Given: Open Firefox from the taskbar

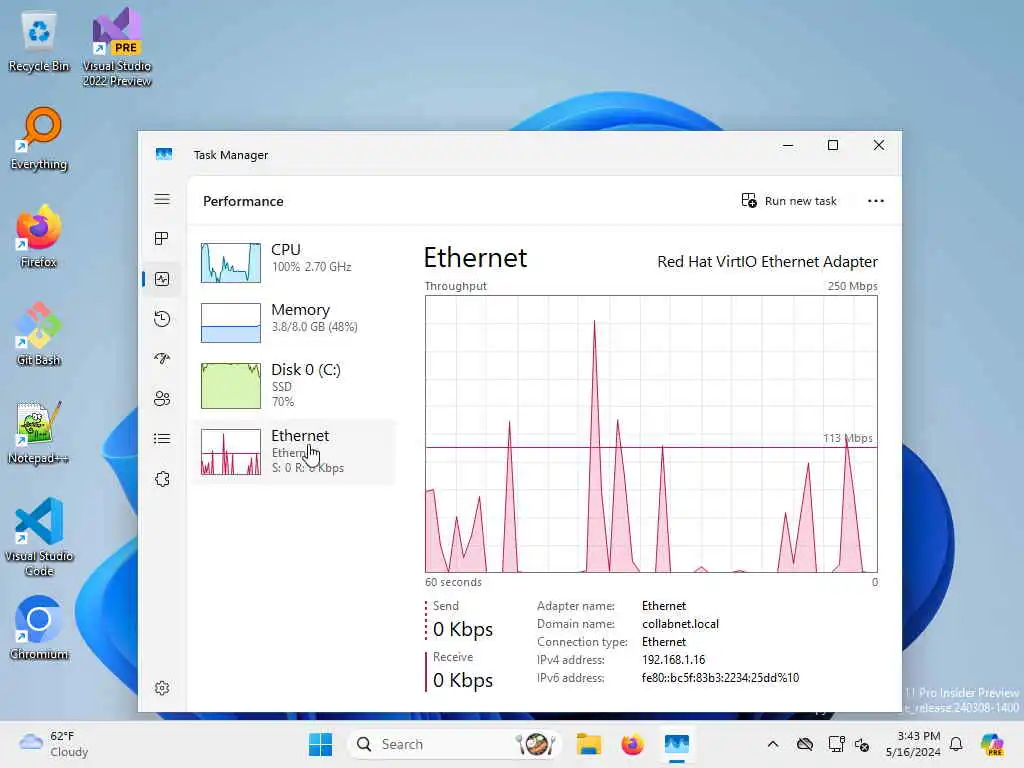Looking at the screenshot, I should point(632,744).
